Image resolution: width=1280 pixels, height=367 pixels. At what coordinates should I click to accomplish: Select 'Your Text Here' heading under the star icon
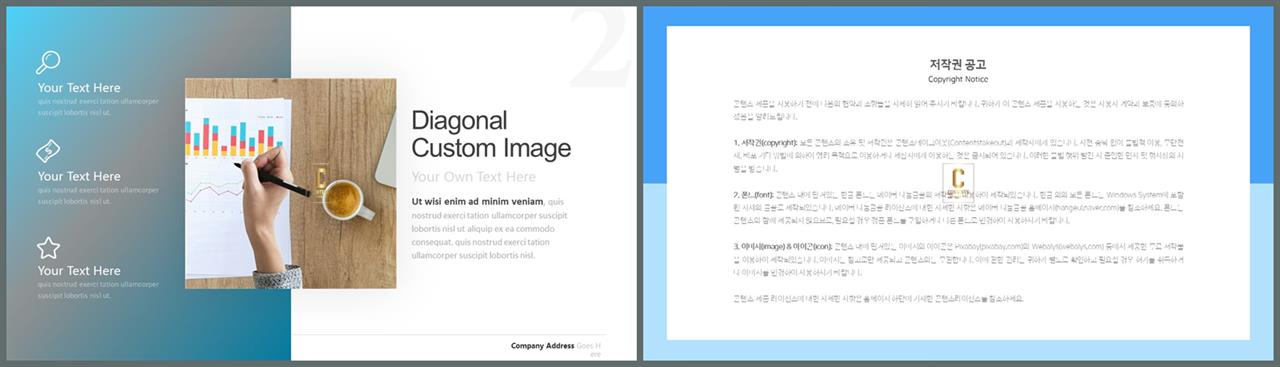coord(79,271)
